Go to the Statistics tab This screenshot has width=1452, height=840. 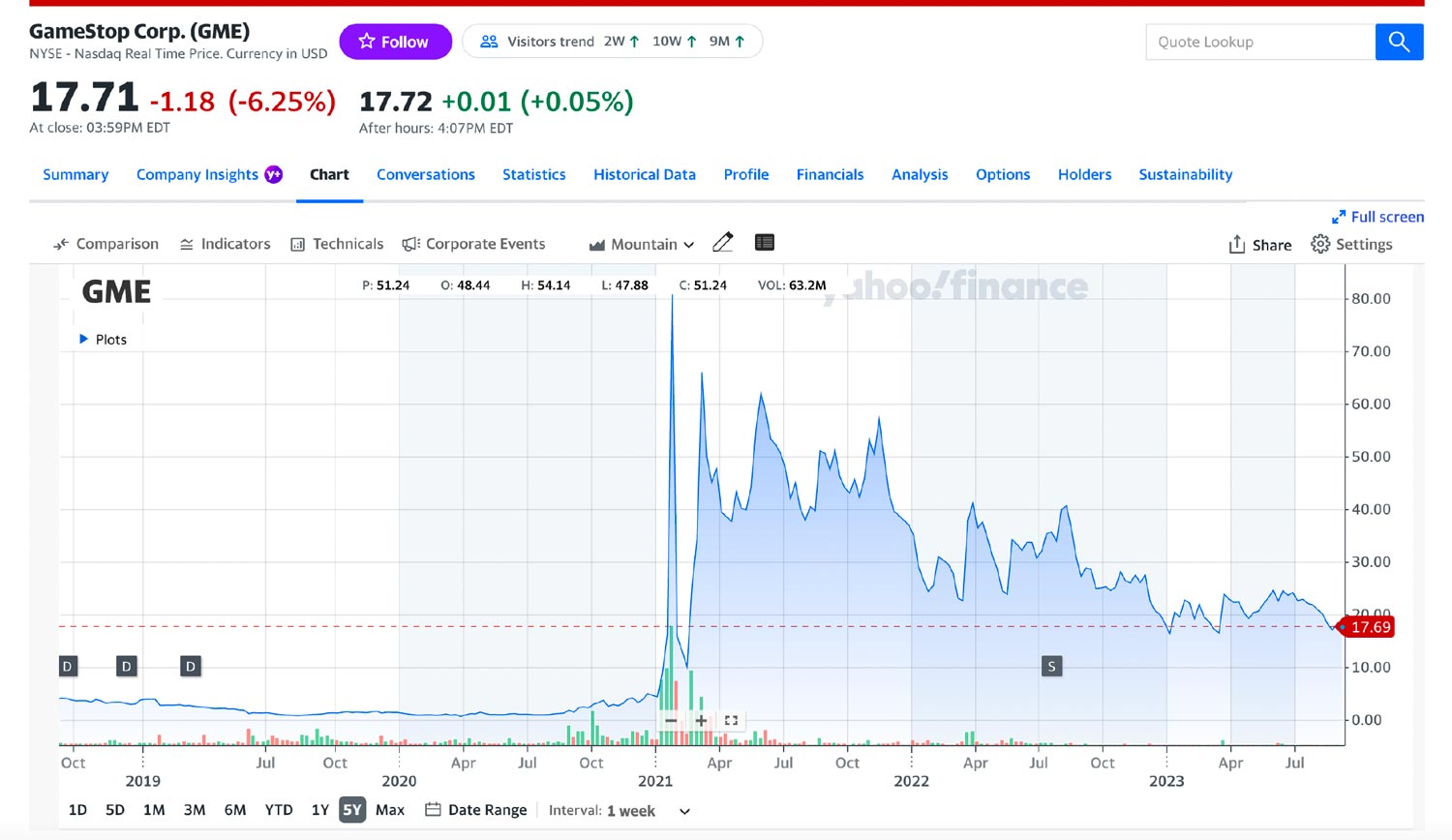(x=534, y=174)
